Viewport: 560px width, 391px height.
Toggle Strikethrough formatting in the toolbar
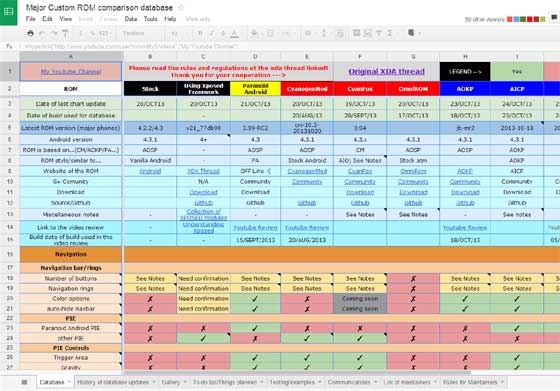pos(223,33)
